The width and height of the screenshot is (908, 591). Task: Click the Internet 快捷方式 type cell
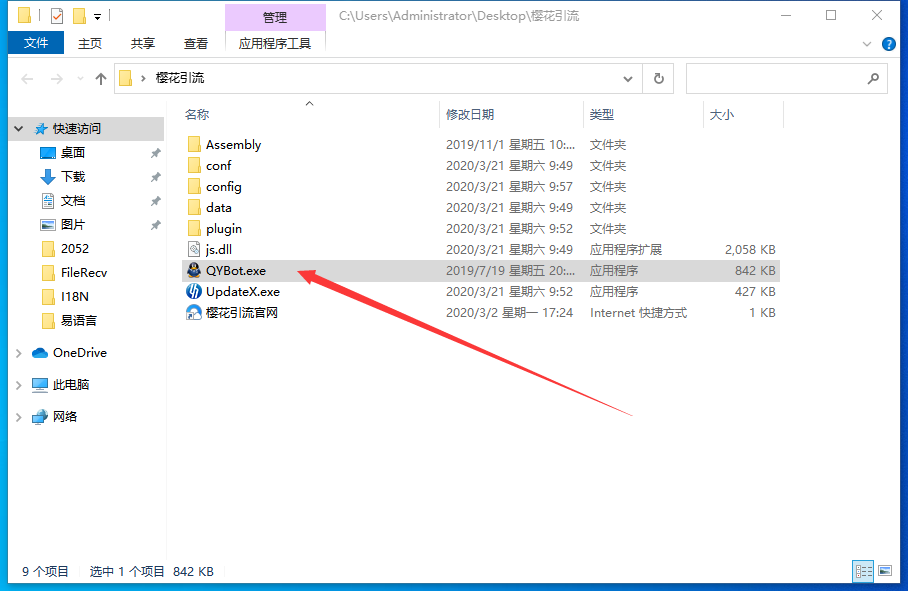(x=638, y=313)
